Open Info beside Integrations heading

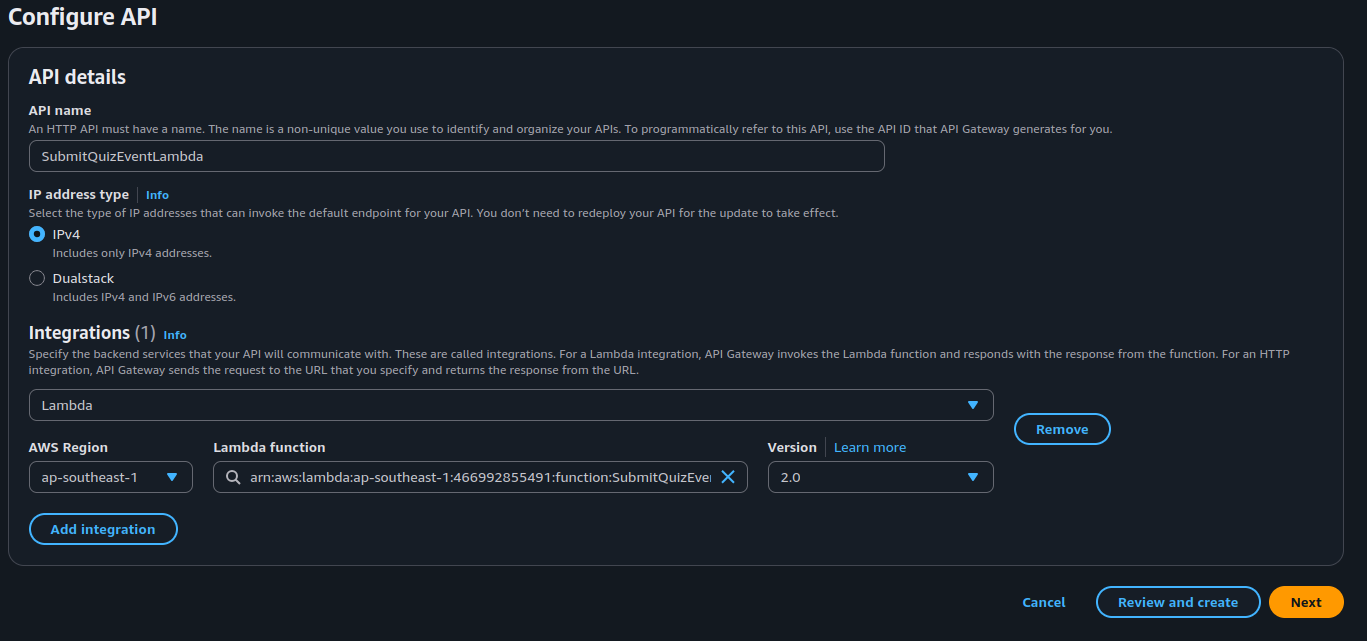[175, 335]
